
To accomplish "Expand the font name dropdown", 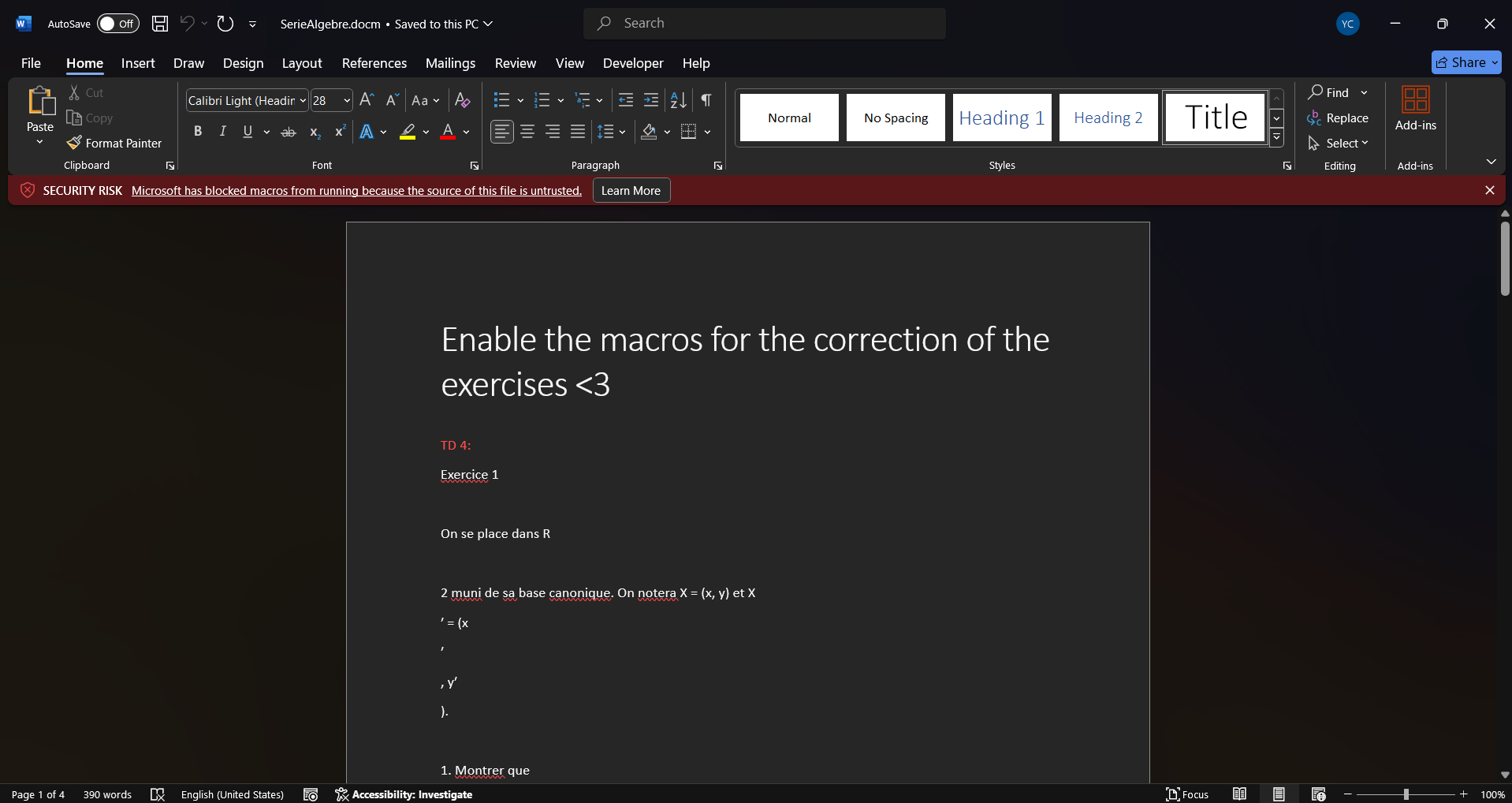I will [303, 101].
